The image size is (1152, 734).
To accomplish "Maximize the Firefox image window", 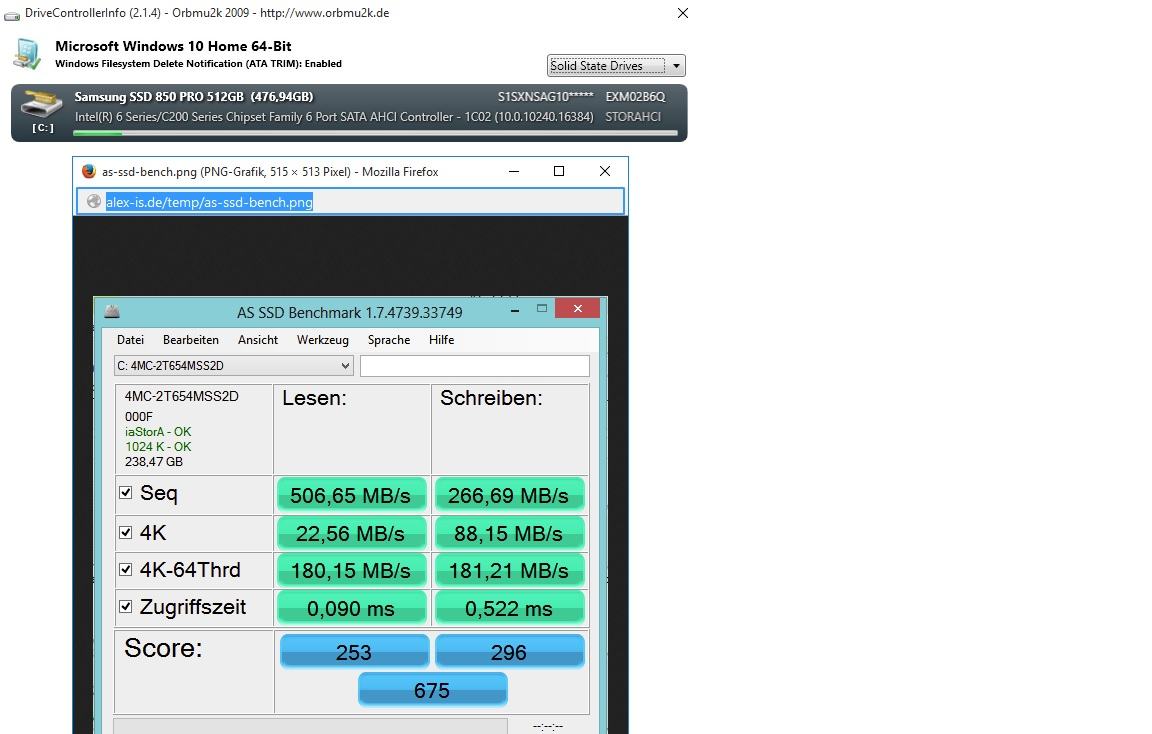I will (559, 171).
